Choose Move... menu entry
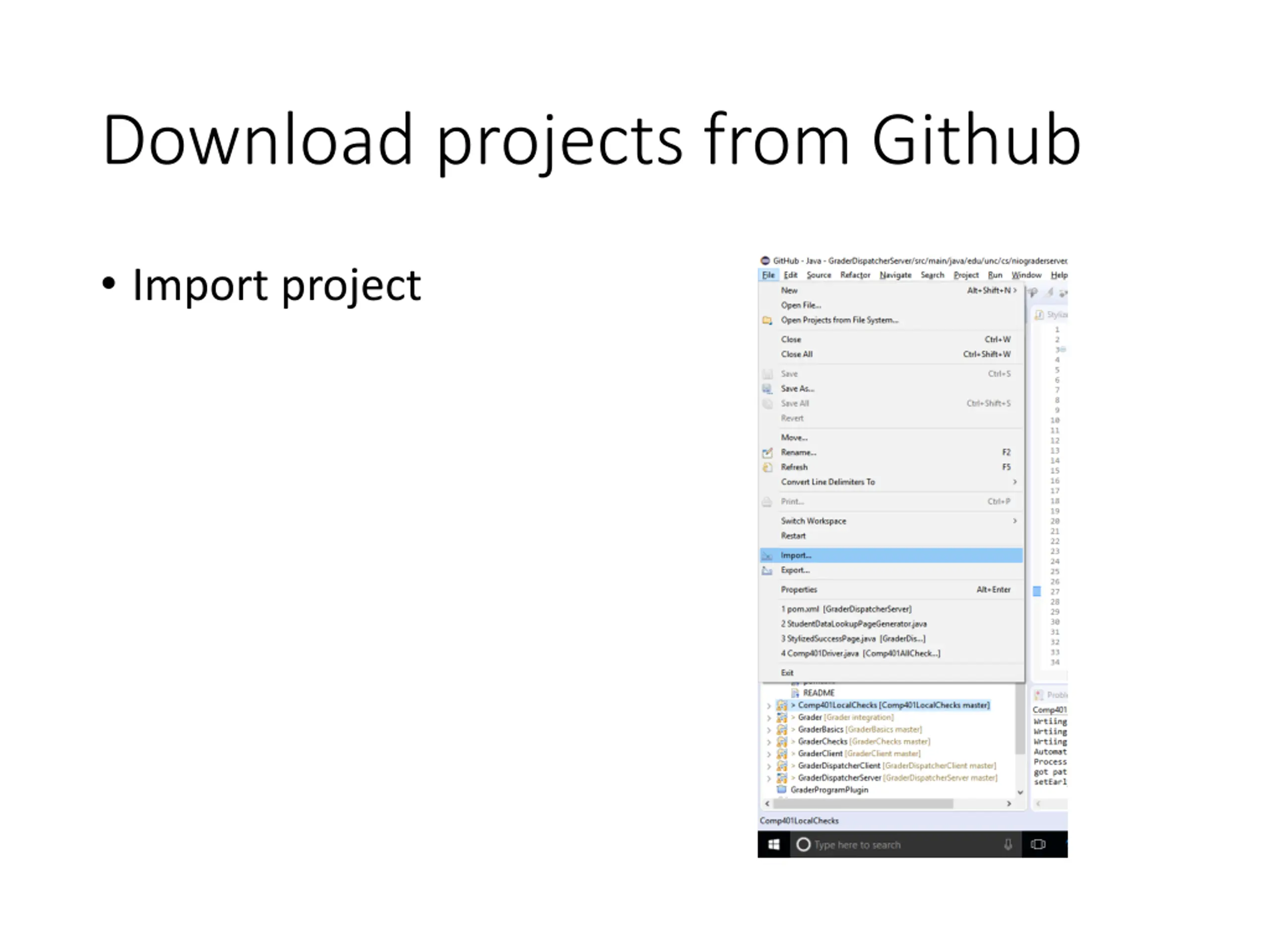 [x=891, y=437]
